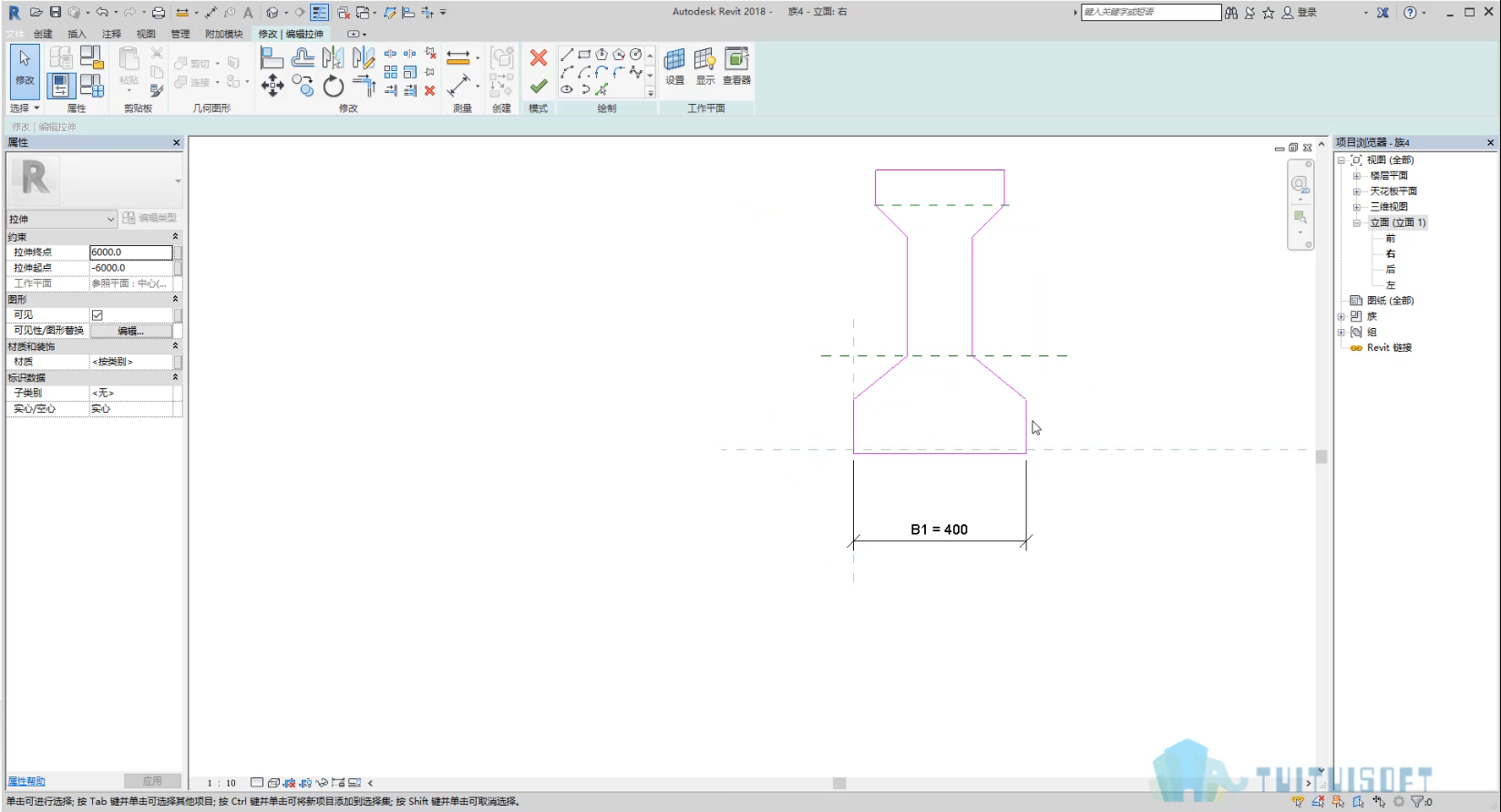Select the 前 elevation view
This screenshot has width=1501, height=812.
(x=1391, y=238)
